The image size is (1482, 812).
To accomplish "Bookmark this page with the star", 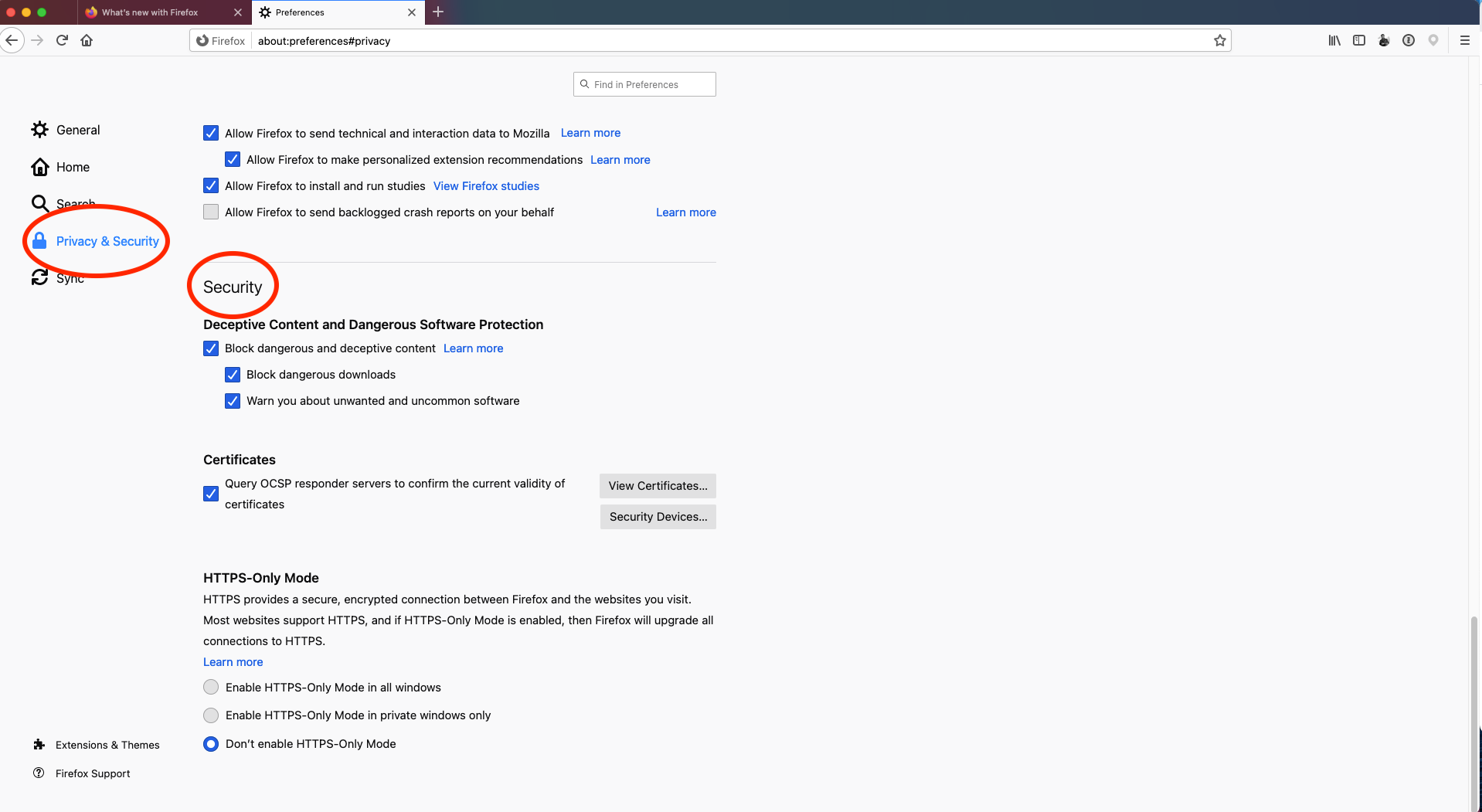I will point(1220,40).
